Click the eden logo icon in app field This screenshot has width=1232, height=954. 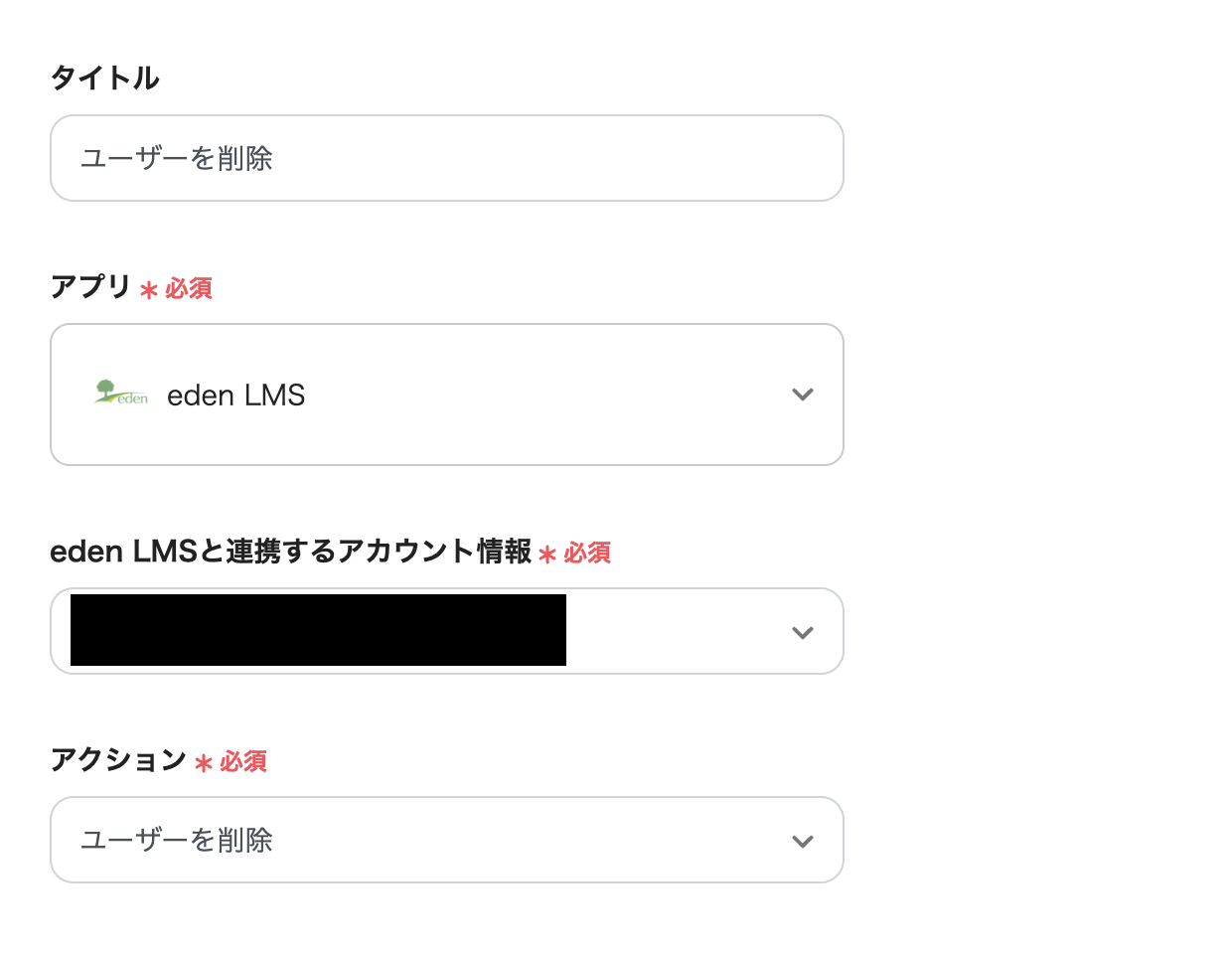tap(120, 394)
